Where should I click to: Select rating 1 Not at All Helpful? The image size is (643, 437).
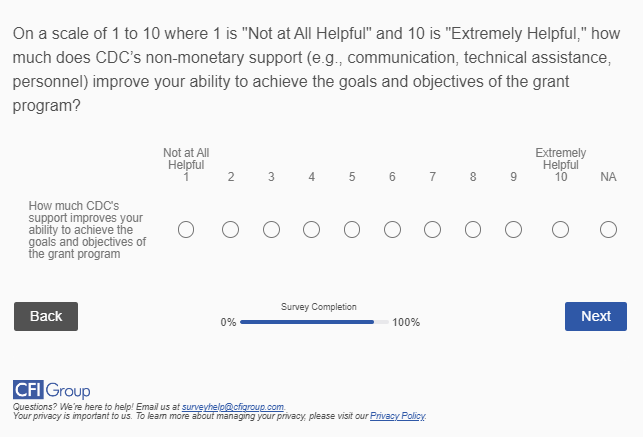[186, 230]
